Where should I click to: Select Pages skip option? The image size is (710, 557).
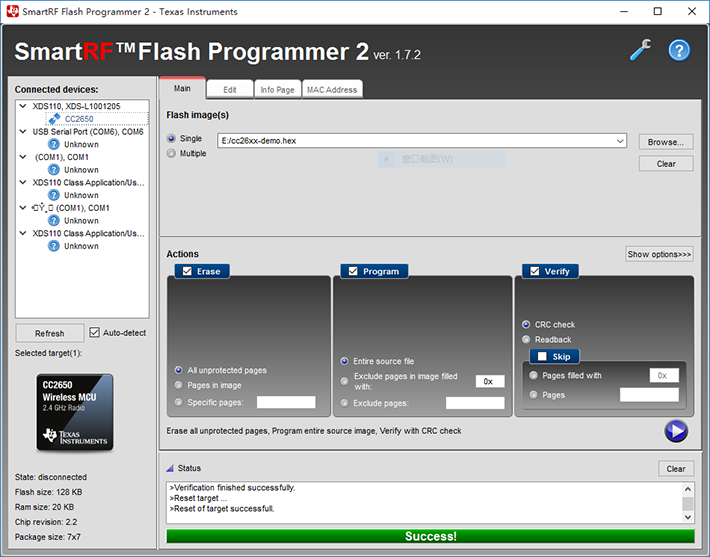tap(534, 394)
